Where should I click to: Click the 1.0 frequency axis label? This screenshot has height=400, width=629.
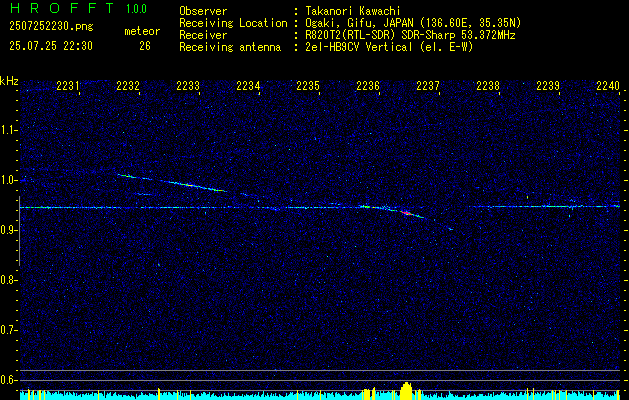click(x=8, y=180)
